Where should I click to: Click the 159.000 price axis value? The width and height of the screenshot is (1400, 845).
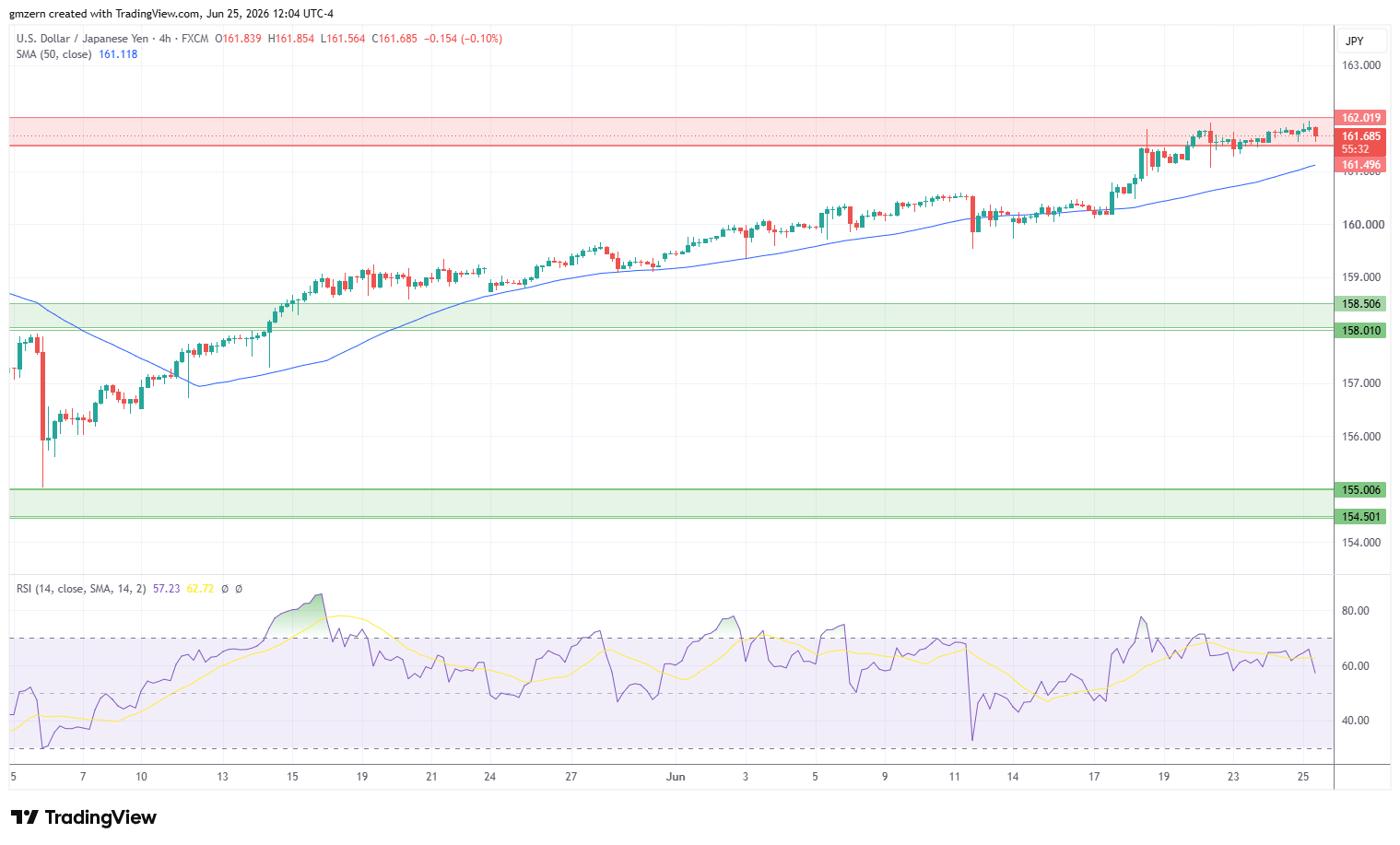1361,277
